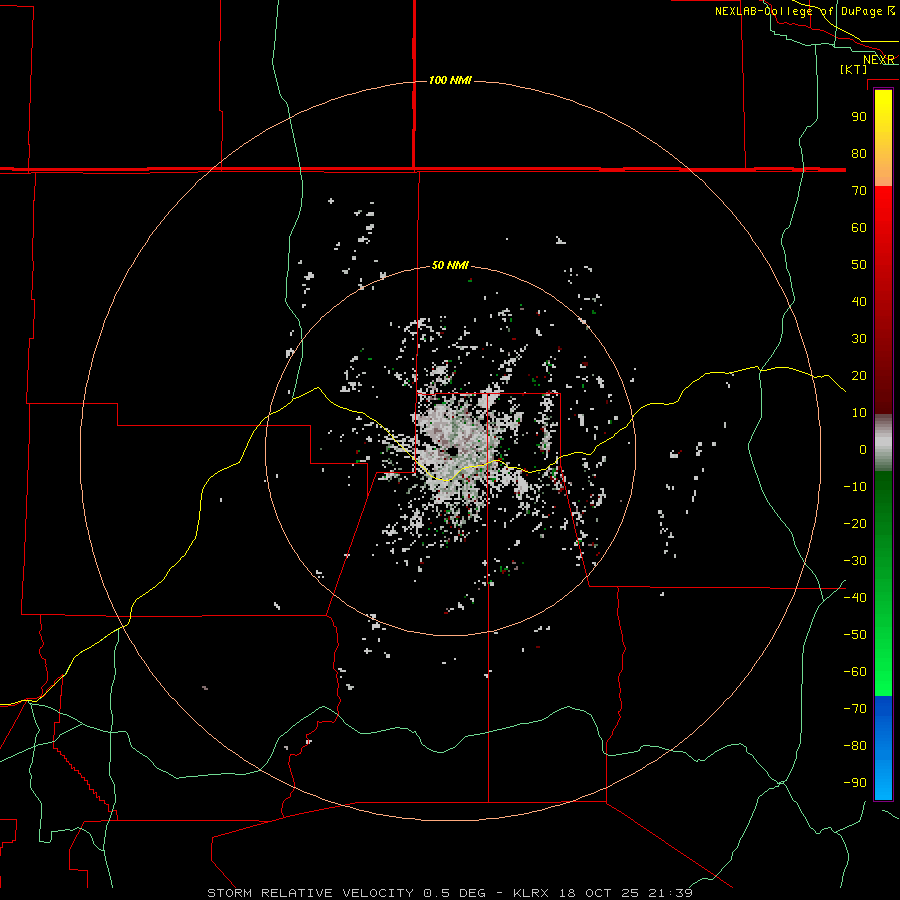Click the 60 value on the velocity scale
This screenshot has height=900, width=900.
click(x=859, y=228)
